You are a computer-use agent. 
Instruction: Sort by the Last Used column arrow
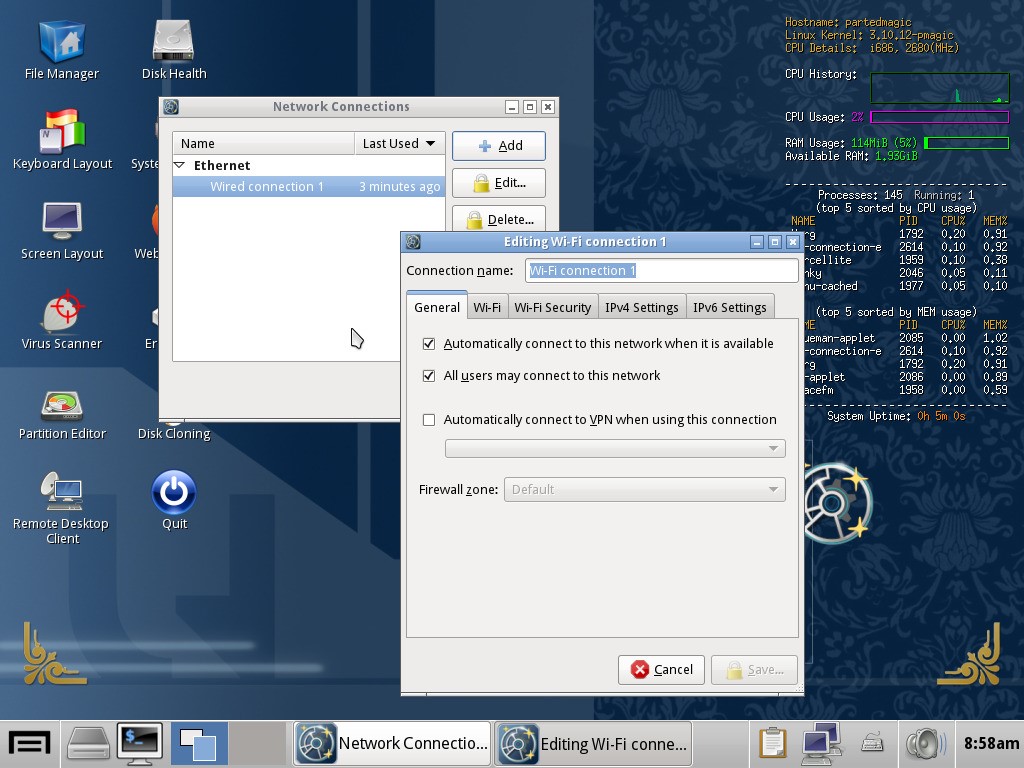point(430,144)
